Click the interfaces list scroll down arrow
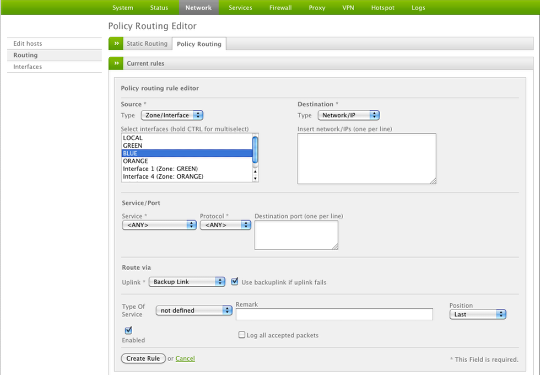Screen dimensions: 540x375 coord(255,178)
